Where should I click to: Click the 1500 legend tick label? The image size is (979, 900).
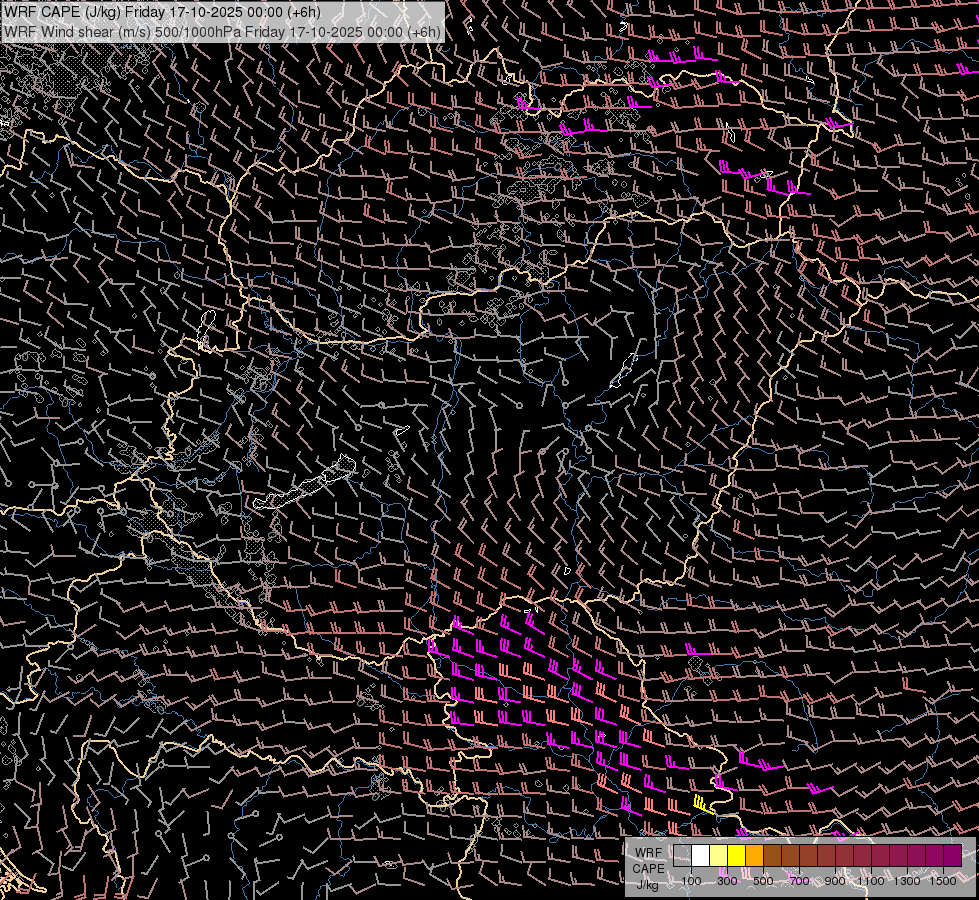tap(943, 881)
